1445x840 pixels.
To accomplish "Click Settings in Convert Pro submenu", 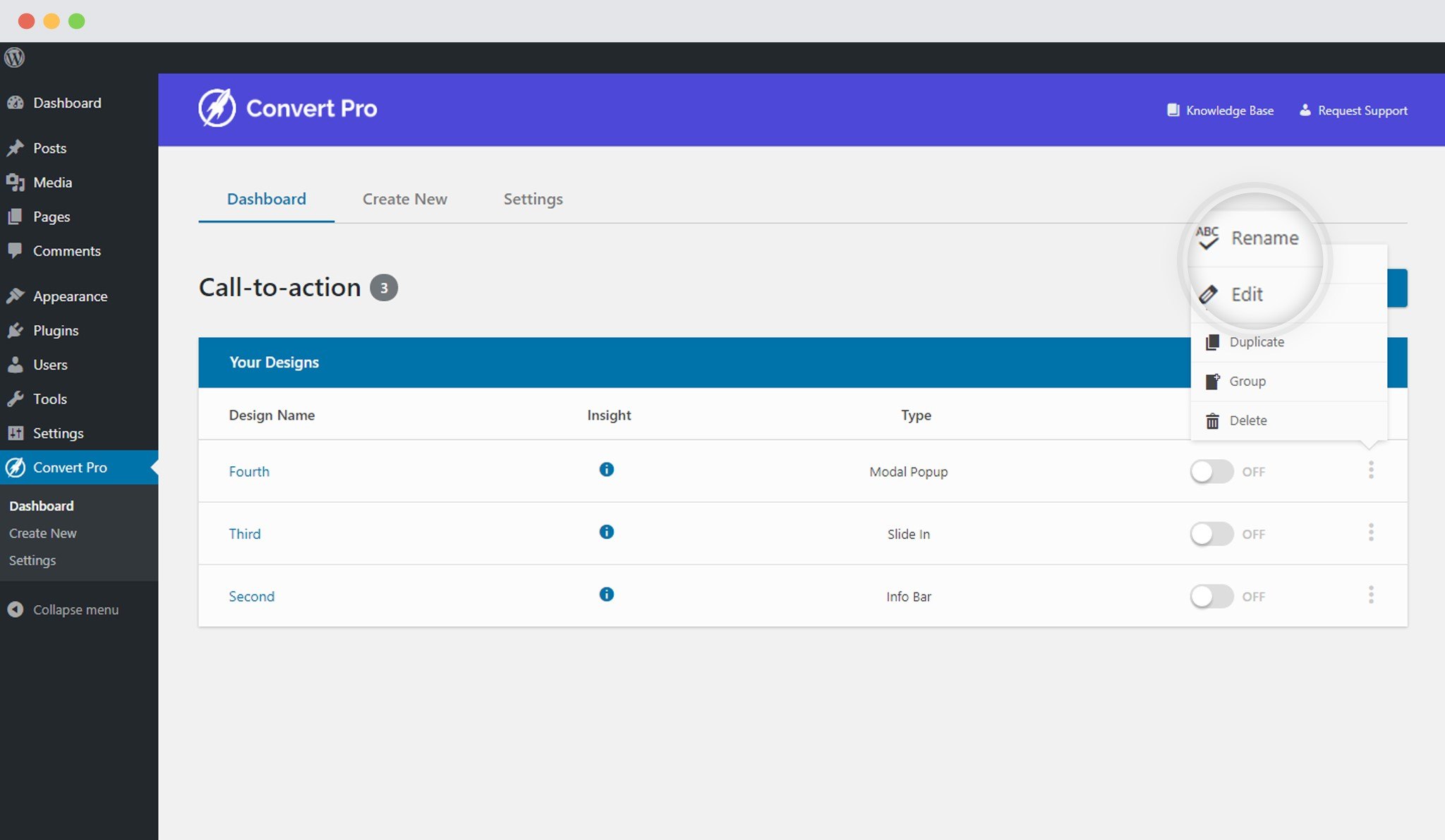I will pos(32,560).
